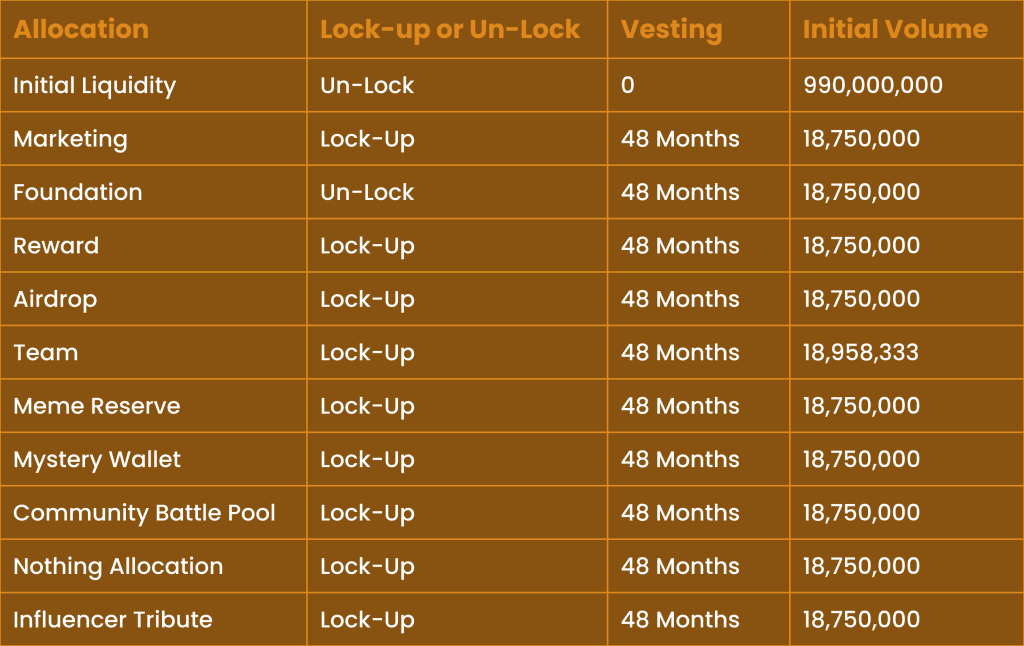
Task: Click the Influencer Tribute allocation cell
Action: point(113,620)
